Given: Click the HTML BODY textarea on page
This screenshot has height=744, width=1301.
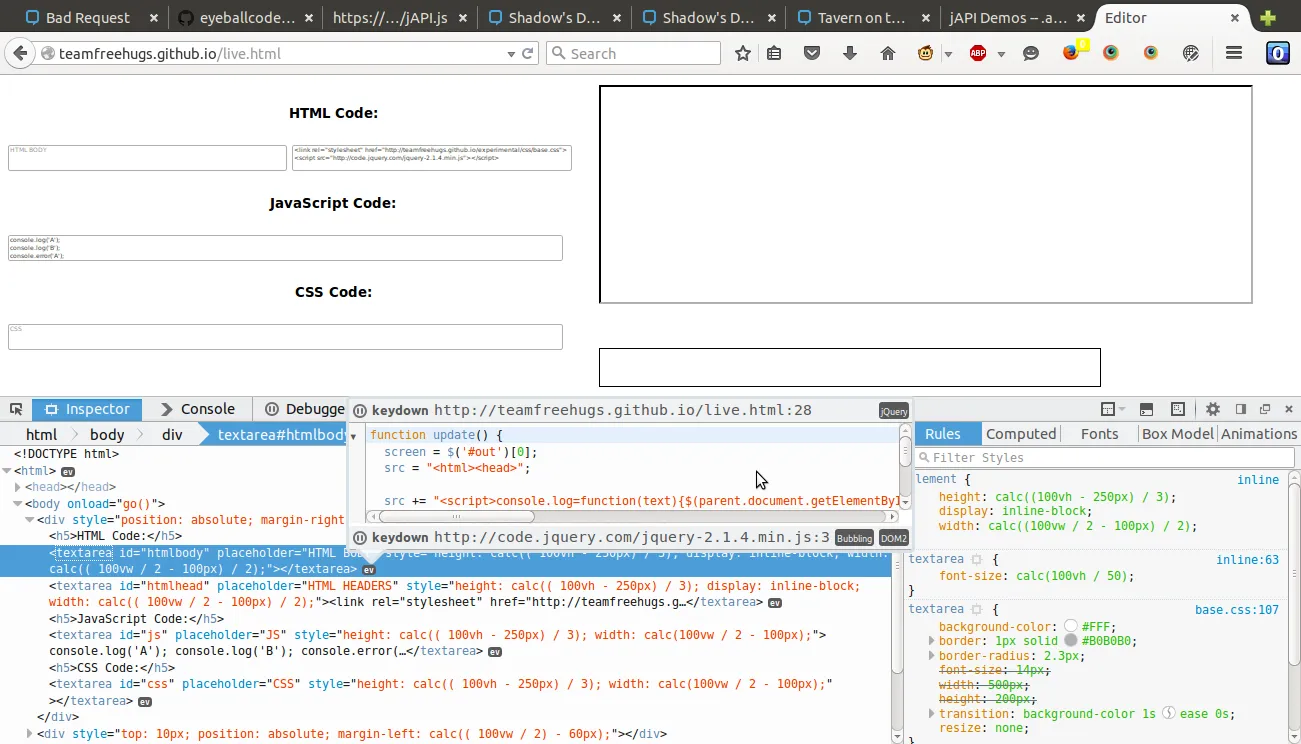Looking at the screenshot, I should pos(148,158).
